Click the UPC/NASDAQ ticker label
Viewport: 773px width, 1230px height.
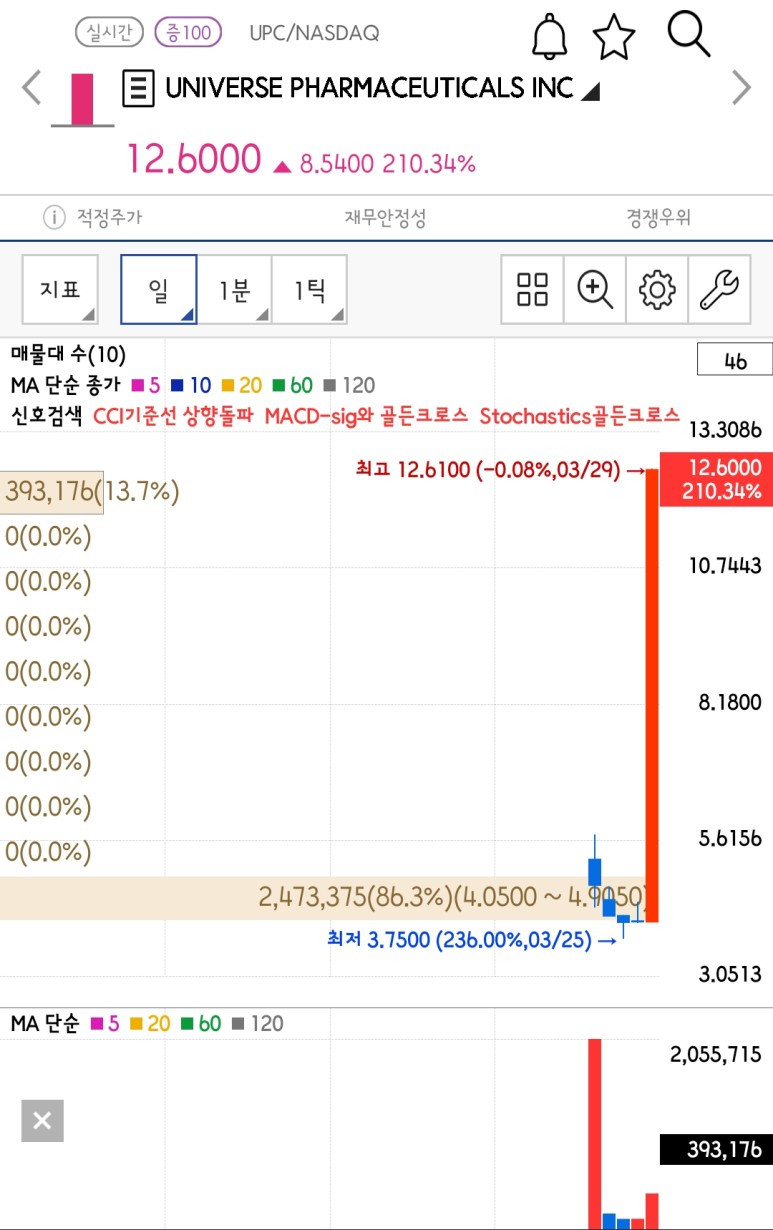314,33
